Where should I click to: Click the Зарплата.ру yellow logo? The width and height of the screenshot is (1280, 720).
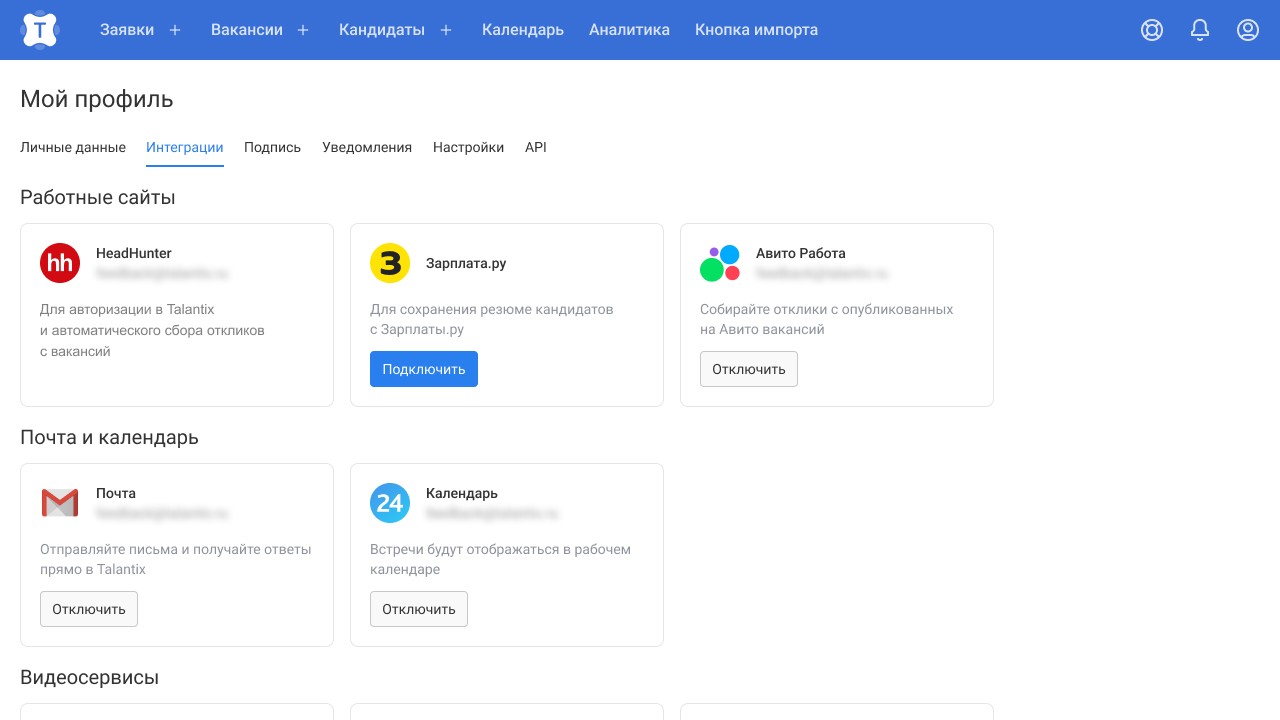[x=390, y=263]
